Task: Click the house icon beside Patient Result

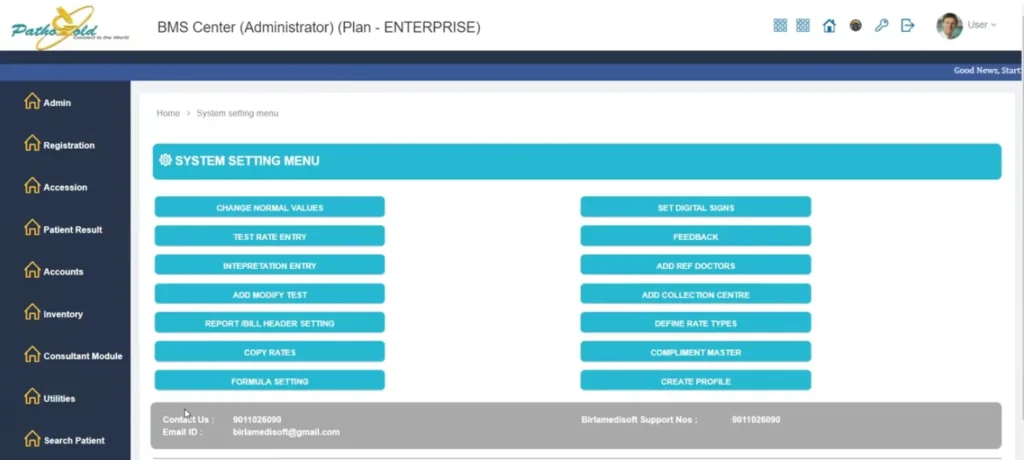Action: coord(32,228)
